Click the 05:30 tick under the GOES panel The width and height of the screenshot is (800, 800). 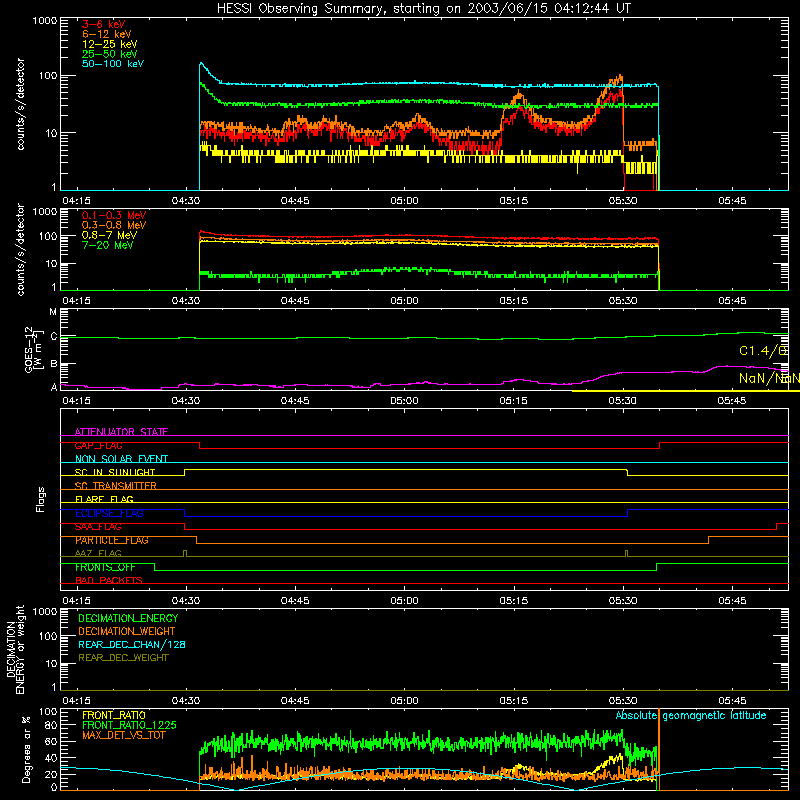622,401
